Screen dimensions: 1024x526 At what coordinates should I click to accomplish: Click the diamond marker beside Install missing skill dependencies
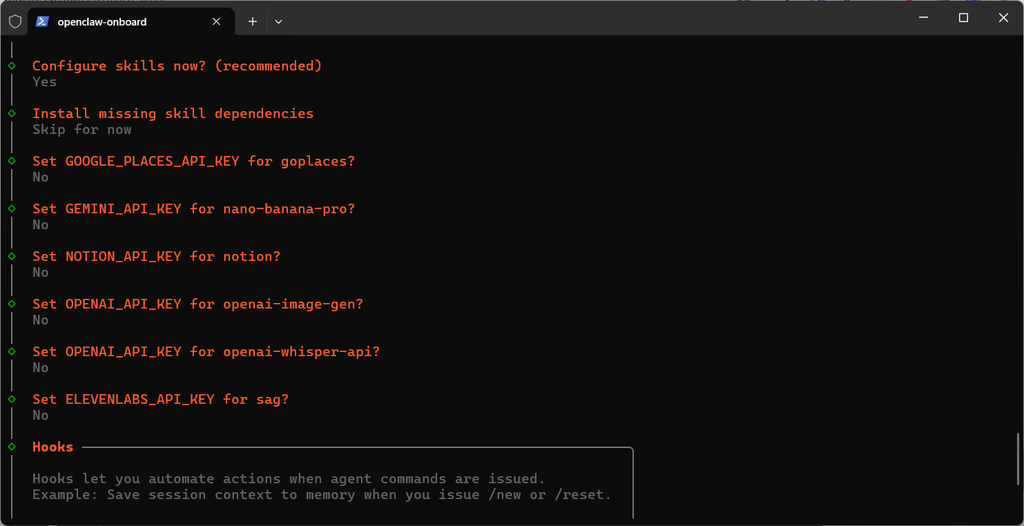tap(12, 114)
